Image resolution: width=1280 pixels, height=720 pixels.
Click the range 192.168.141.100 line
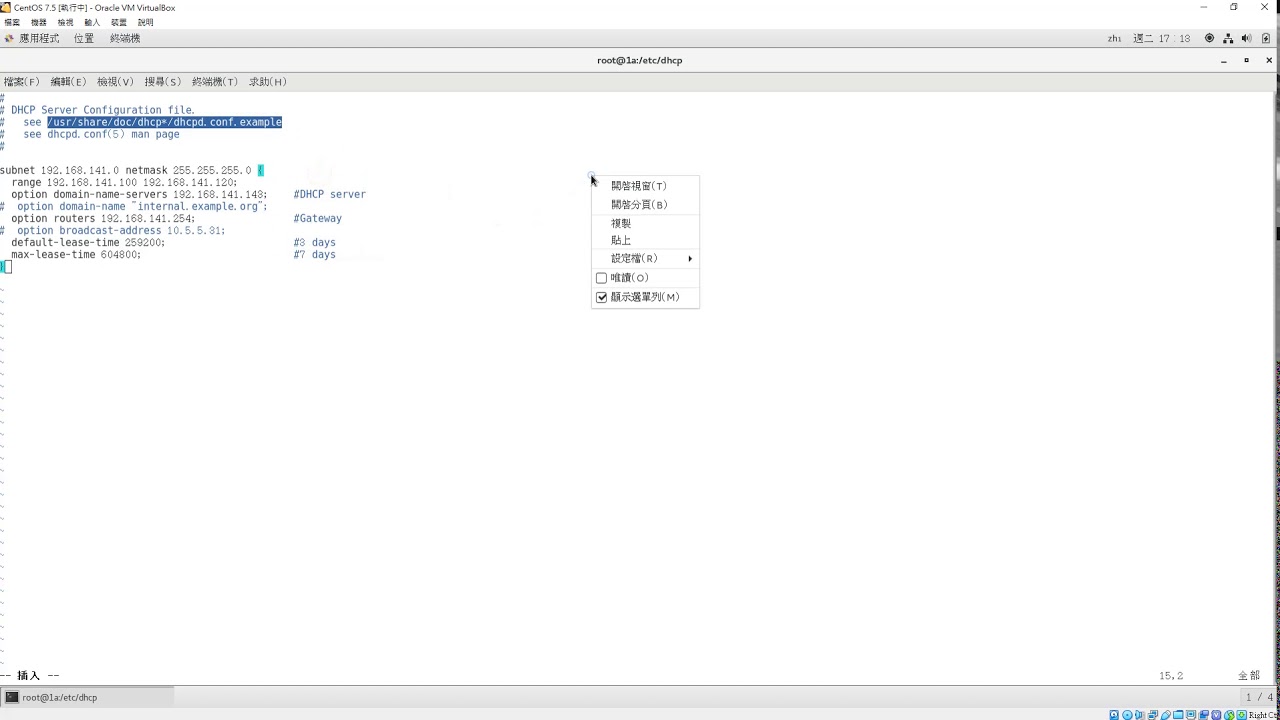tap(125, 182)
